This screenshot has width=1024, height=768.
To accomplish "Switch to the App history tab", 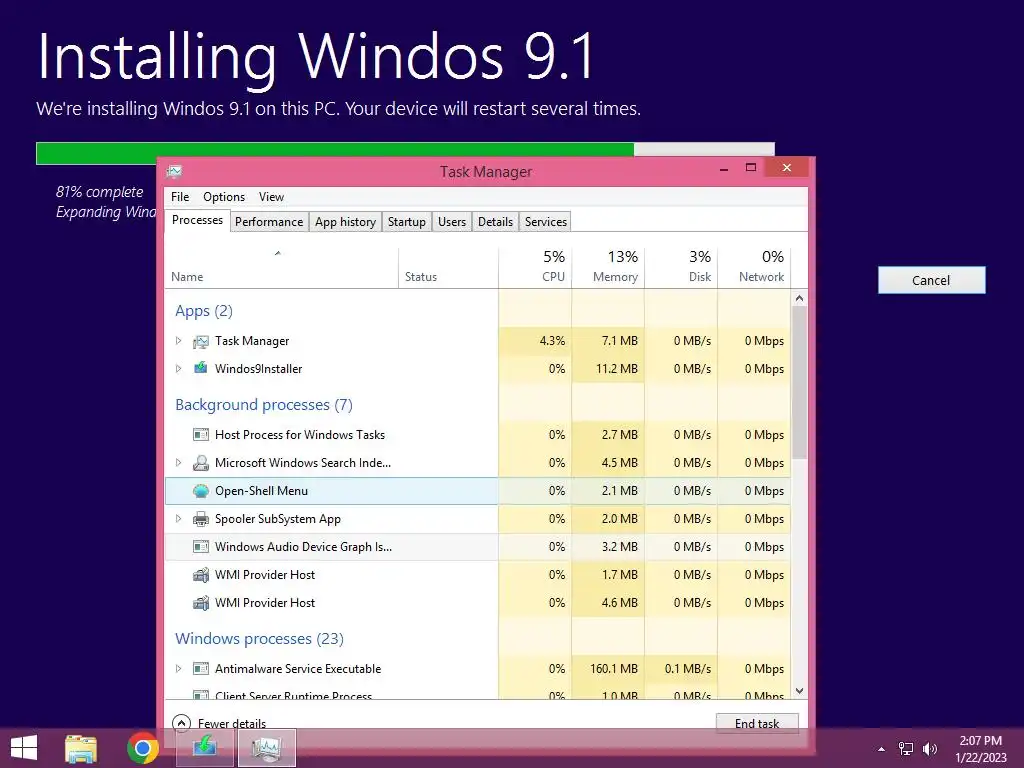I will [345, 222].
